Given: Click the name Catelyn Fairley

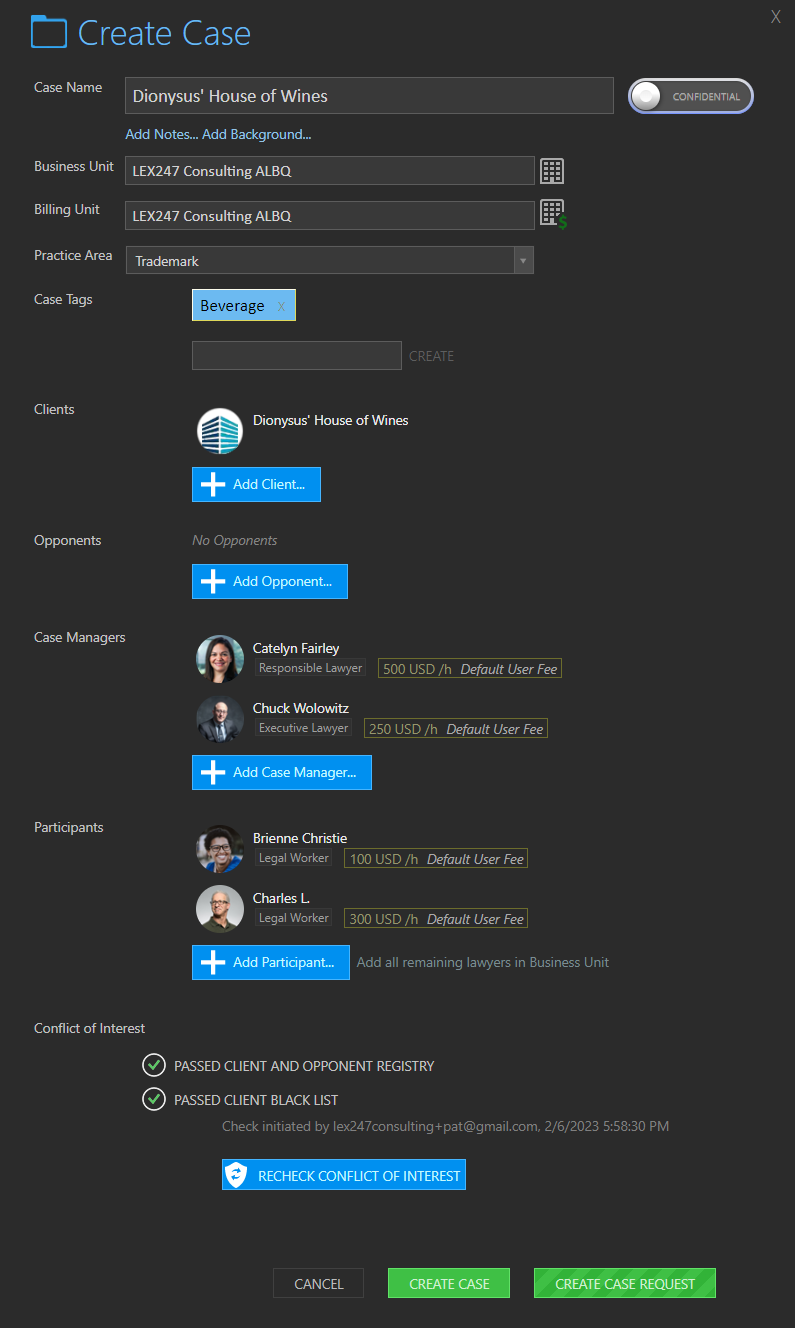Looking at the screenshot, I should click(x=296, y=648).
